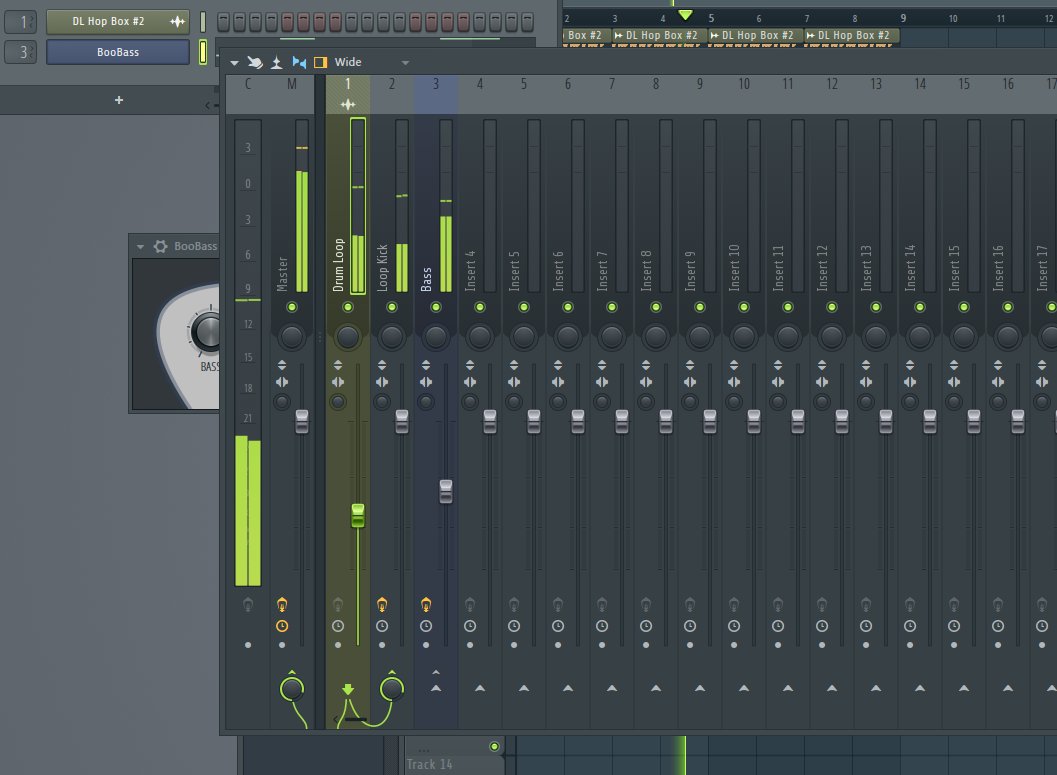Toggle the DL Hop Box #2 channel mute LED

[203, 22]
